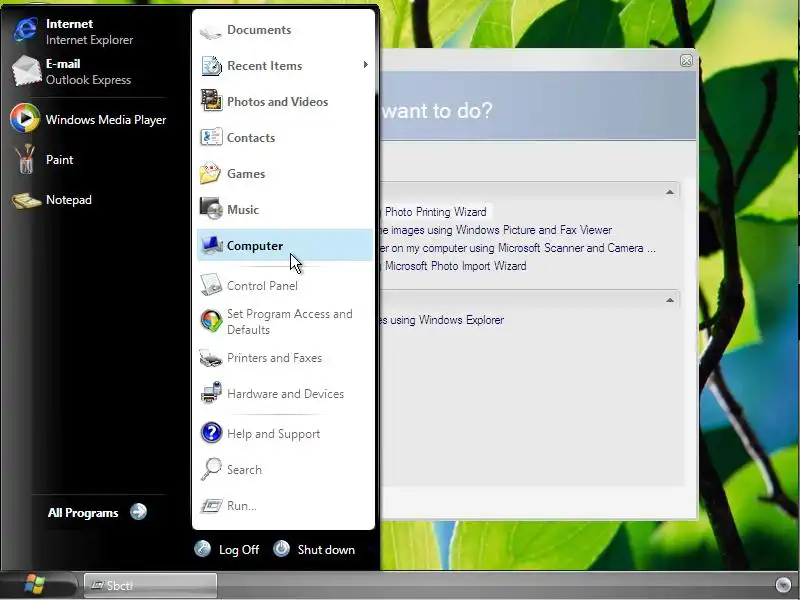
Task: Click the Computer monitor icon
Action: 211,245
